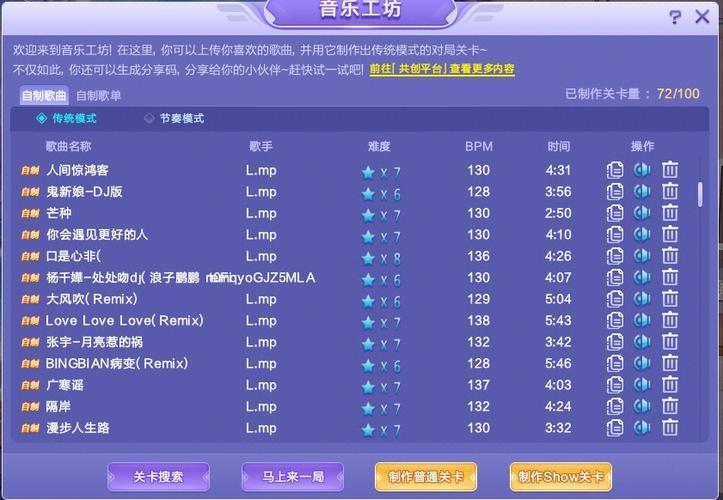Image resolution: width=723 pixels, height=500 pixels.
Task: Preview audio of 漫步人生路
Action: pos(642,428)
